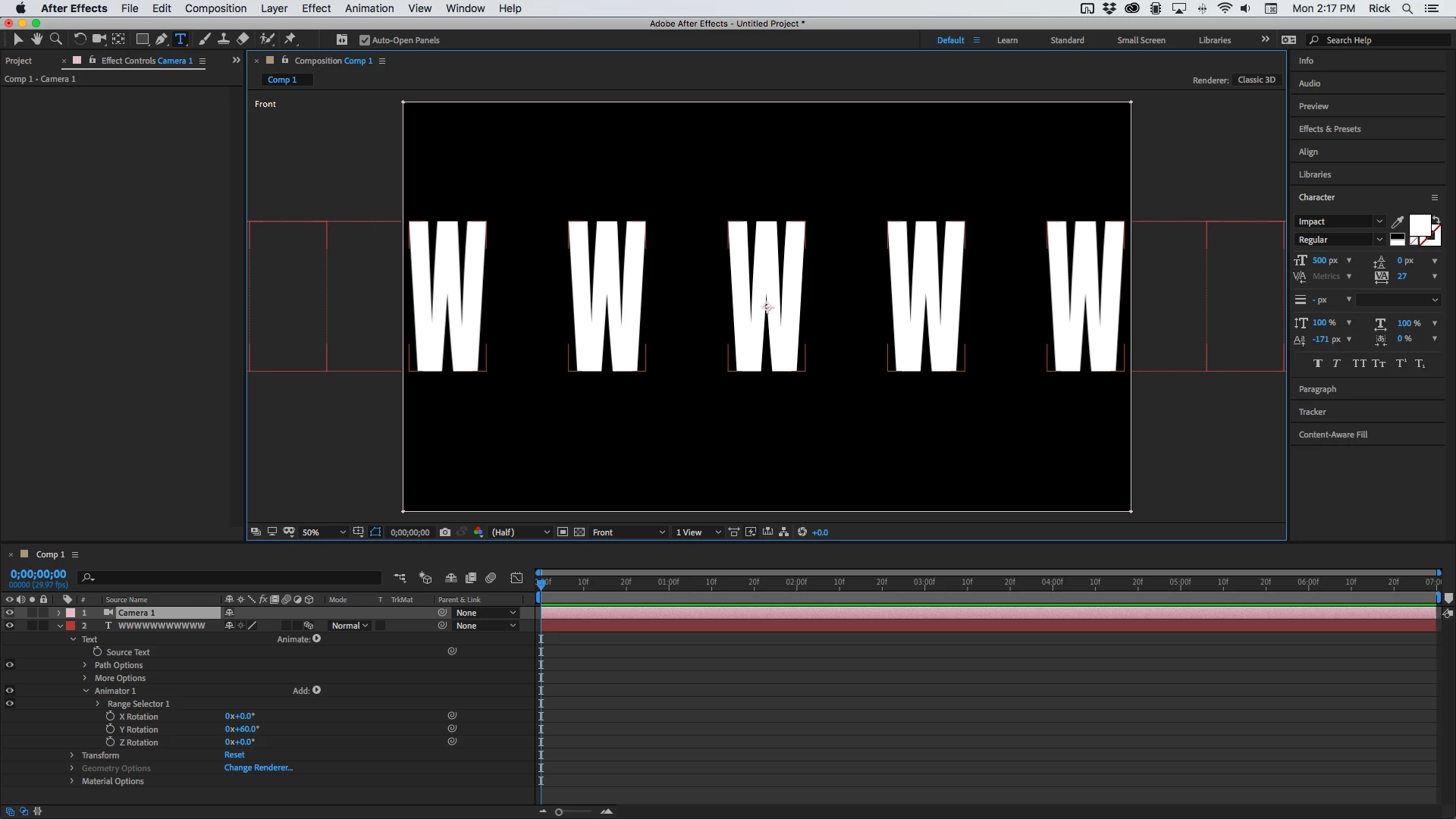The height and width of the screenshot is (819, 1456).
Task: Choose the Puppet Pin tool
Action: (290, 39)
